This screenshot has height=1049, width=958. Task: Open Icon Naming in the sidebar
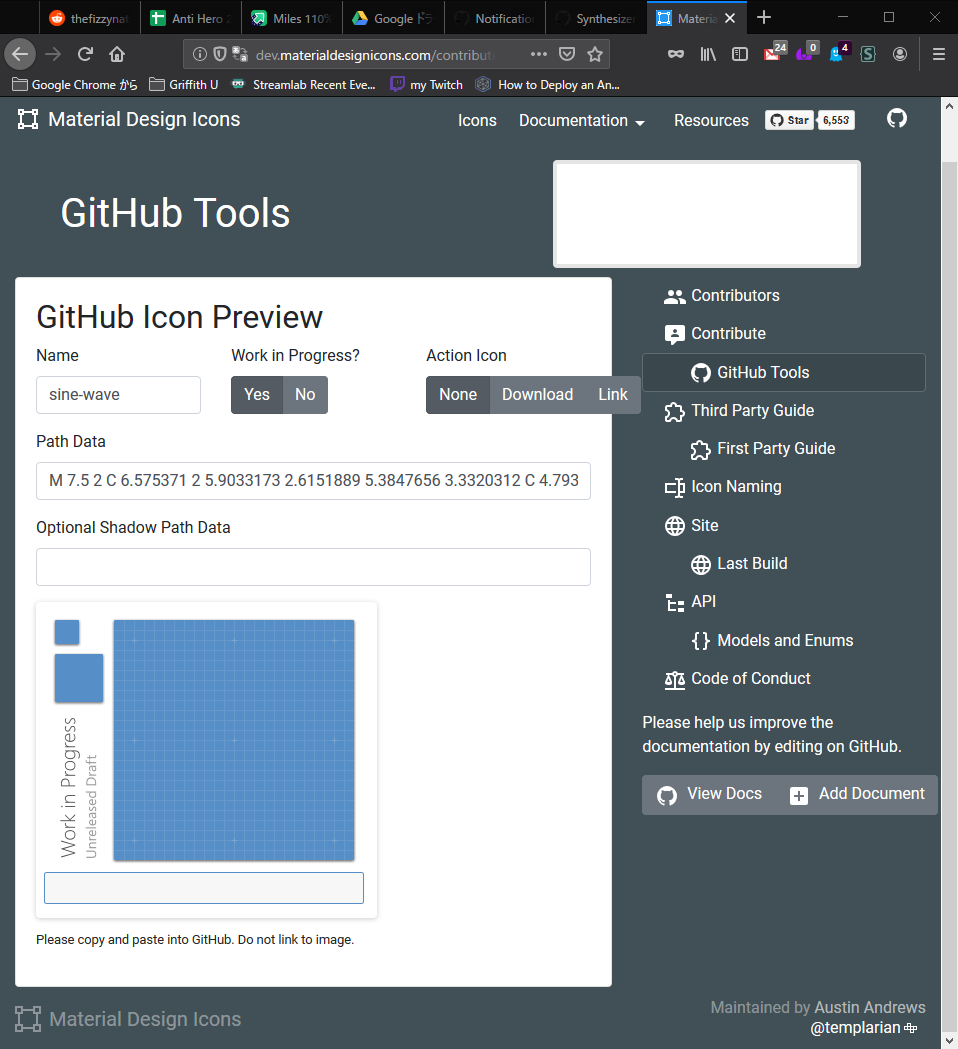[736, 487]
